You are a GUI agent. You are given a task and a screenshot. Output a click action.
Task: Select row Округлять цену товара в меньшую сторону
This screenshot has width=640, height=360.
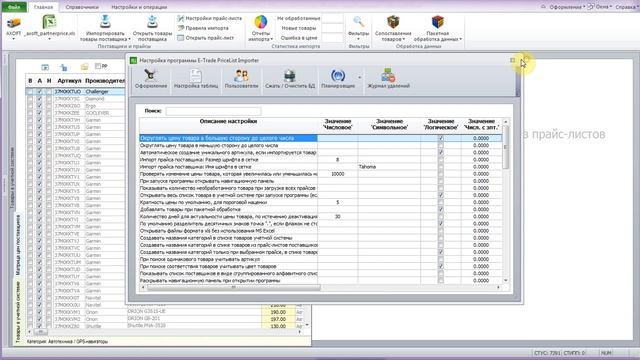(x=228, y=145)
